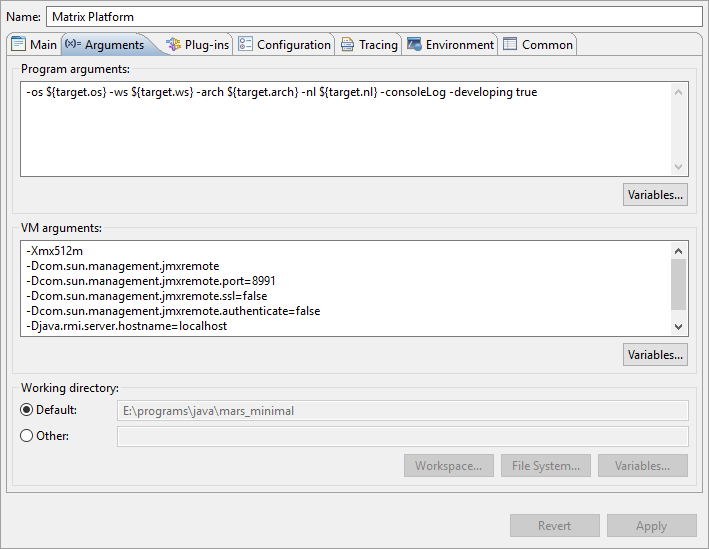This screenshot has width=709, height=549.
Task: Select the Other working directory option
Action: 27,436
